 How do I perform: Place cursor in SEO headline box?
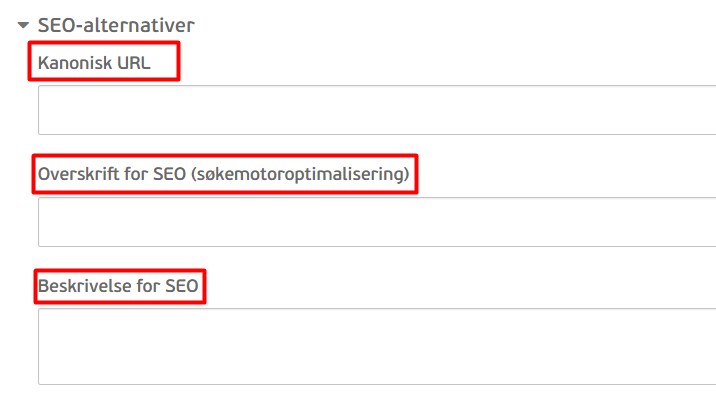(x=377, y=222)
